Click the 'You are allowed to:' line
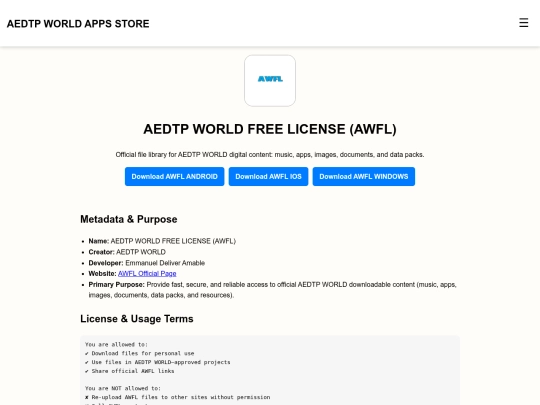540x405 pixels. tap(116, 344)
